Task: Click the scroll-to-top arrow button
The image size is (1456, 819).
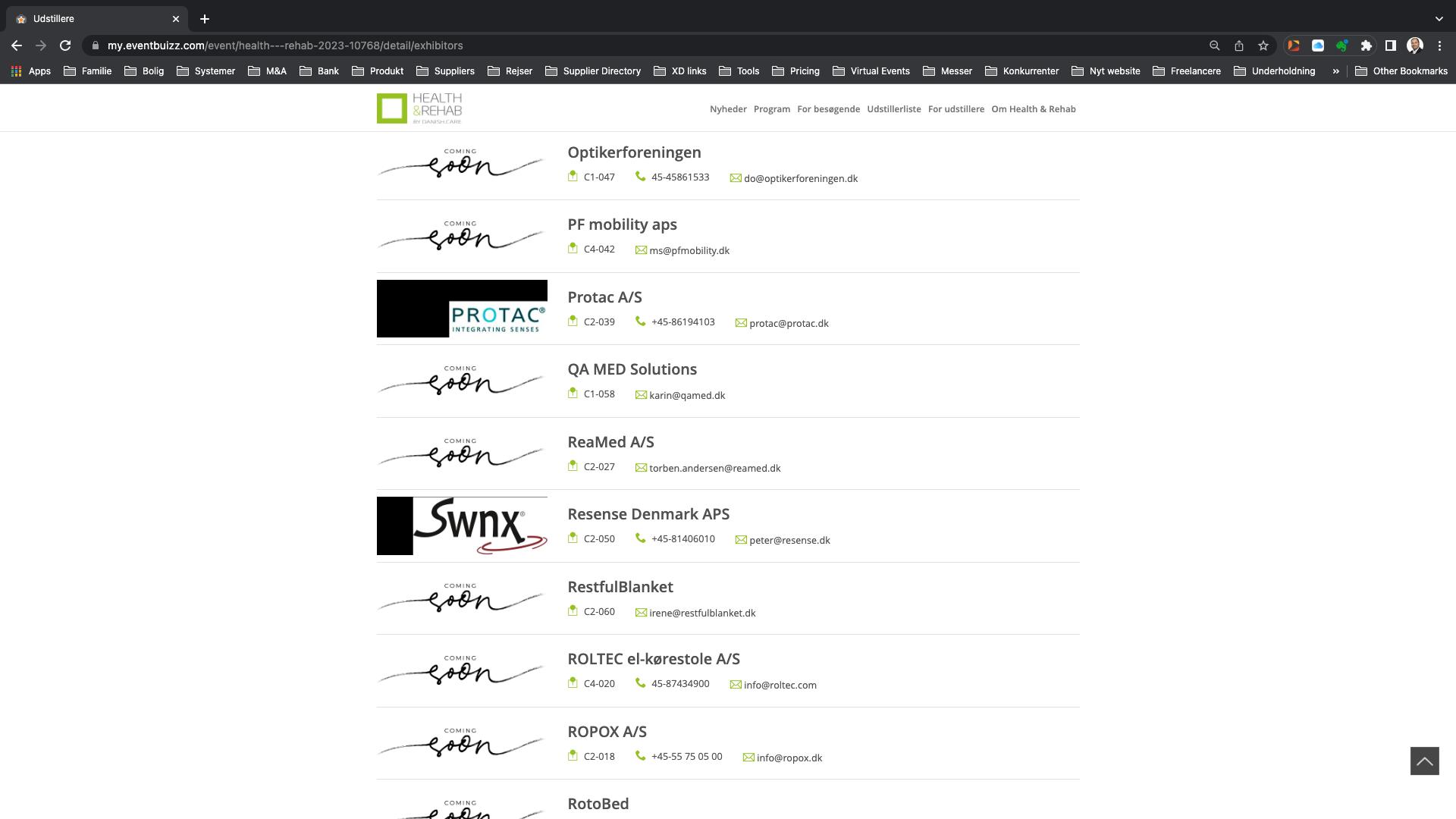Action: coord(1424,761)
